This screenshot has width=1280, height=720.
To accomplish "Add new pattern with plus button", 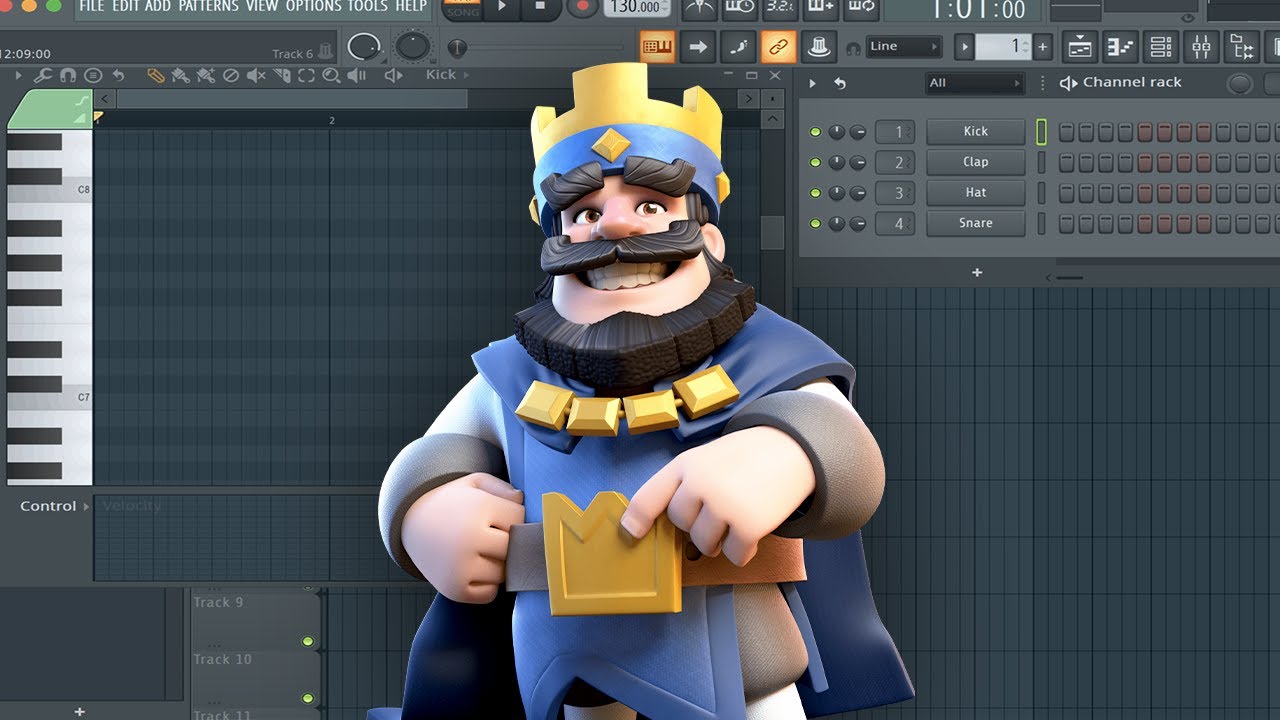I will tap(1042, 46).
